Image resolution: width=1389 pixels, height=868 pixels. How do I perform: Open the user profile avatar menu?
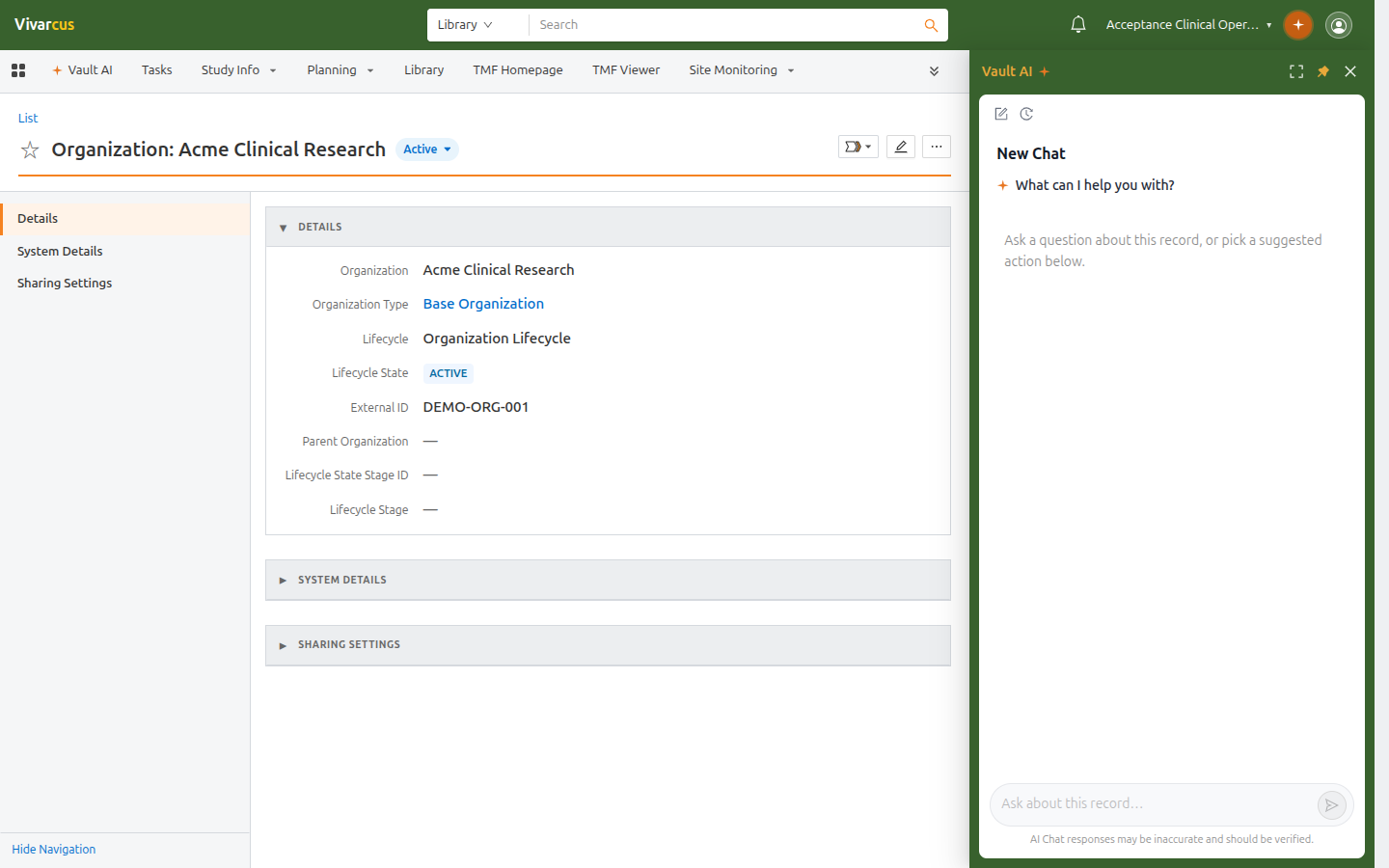point(1339,25)
